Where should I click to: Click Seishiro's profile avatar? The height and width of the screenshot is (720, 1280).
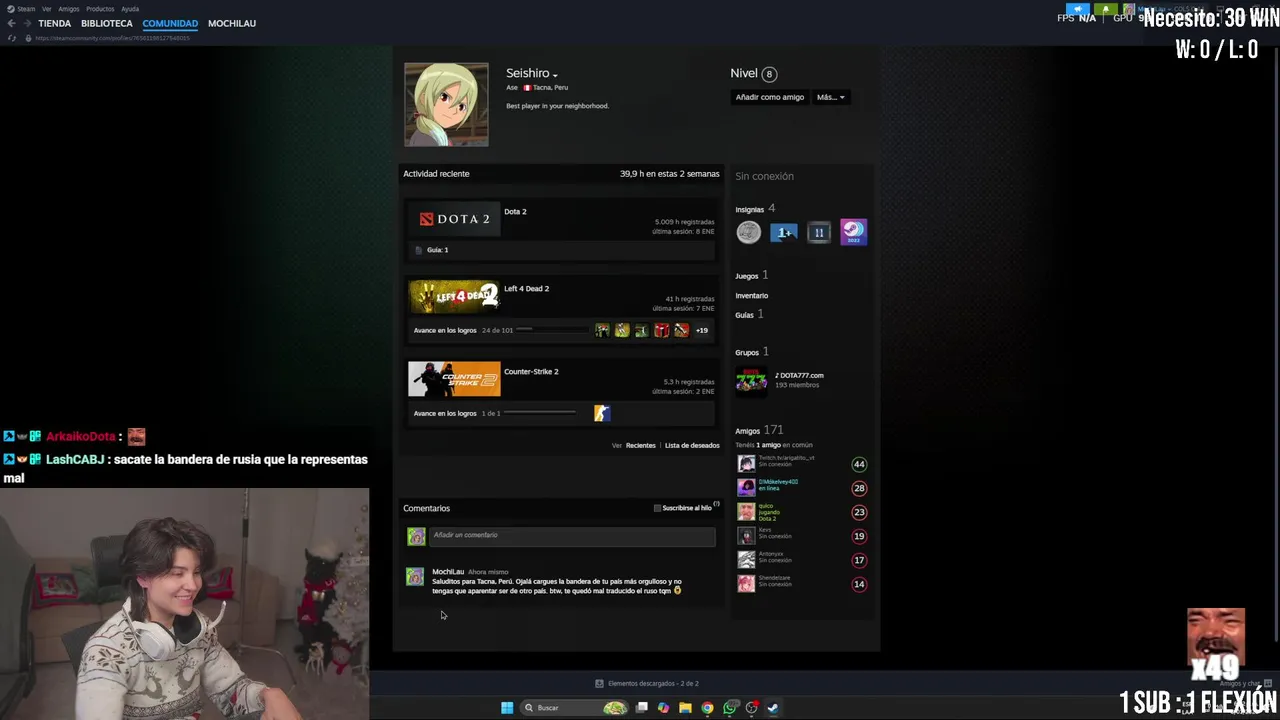pos(446,104)
